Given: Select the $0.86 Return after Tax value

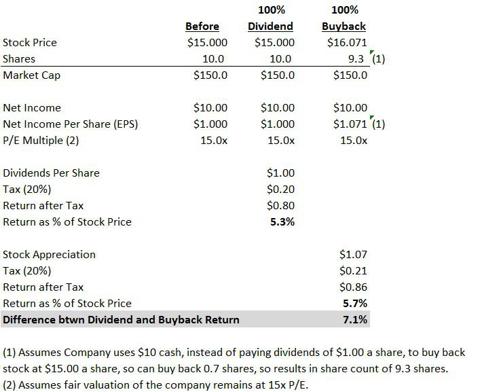Looking at the screenshot, I should (353, 287).
